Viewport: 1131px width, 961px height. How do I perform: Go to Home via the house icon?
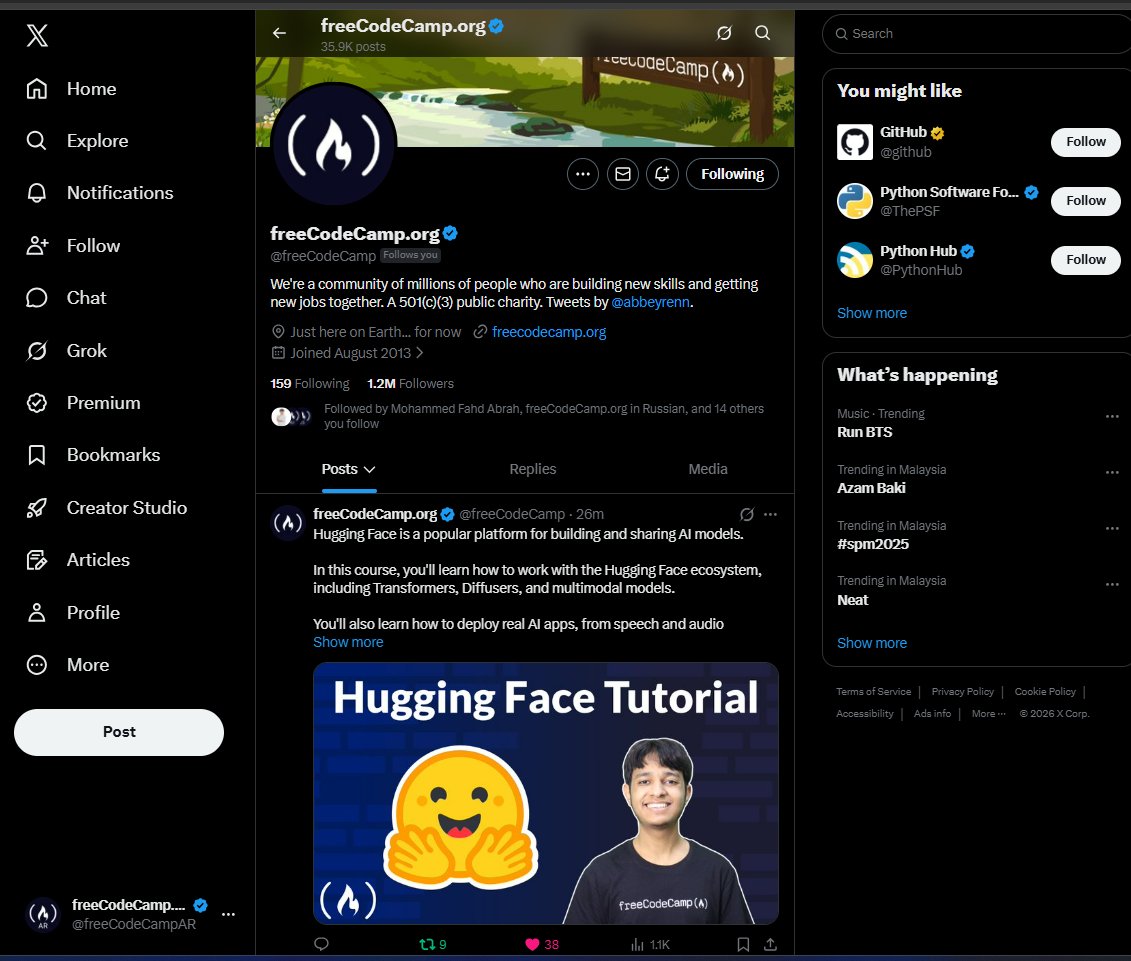click(x=37, y=89)
